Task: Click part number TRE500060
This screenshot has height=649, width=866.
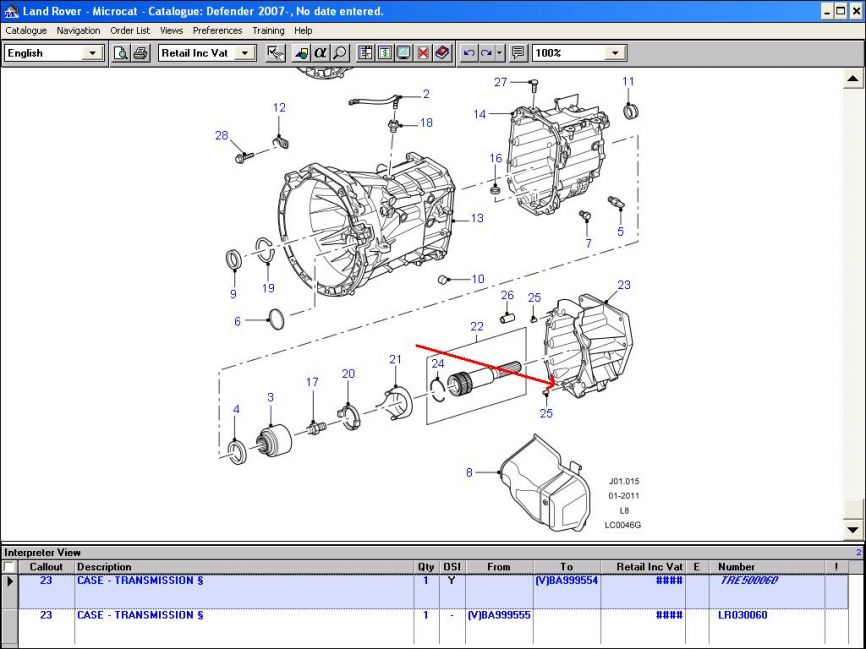Action: coord(748,581)
